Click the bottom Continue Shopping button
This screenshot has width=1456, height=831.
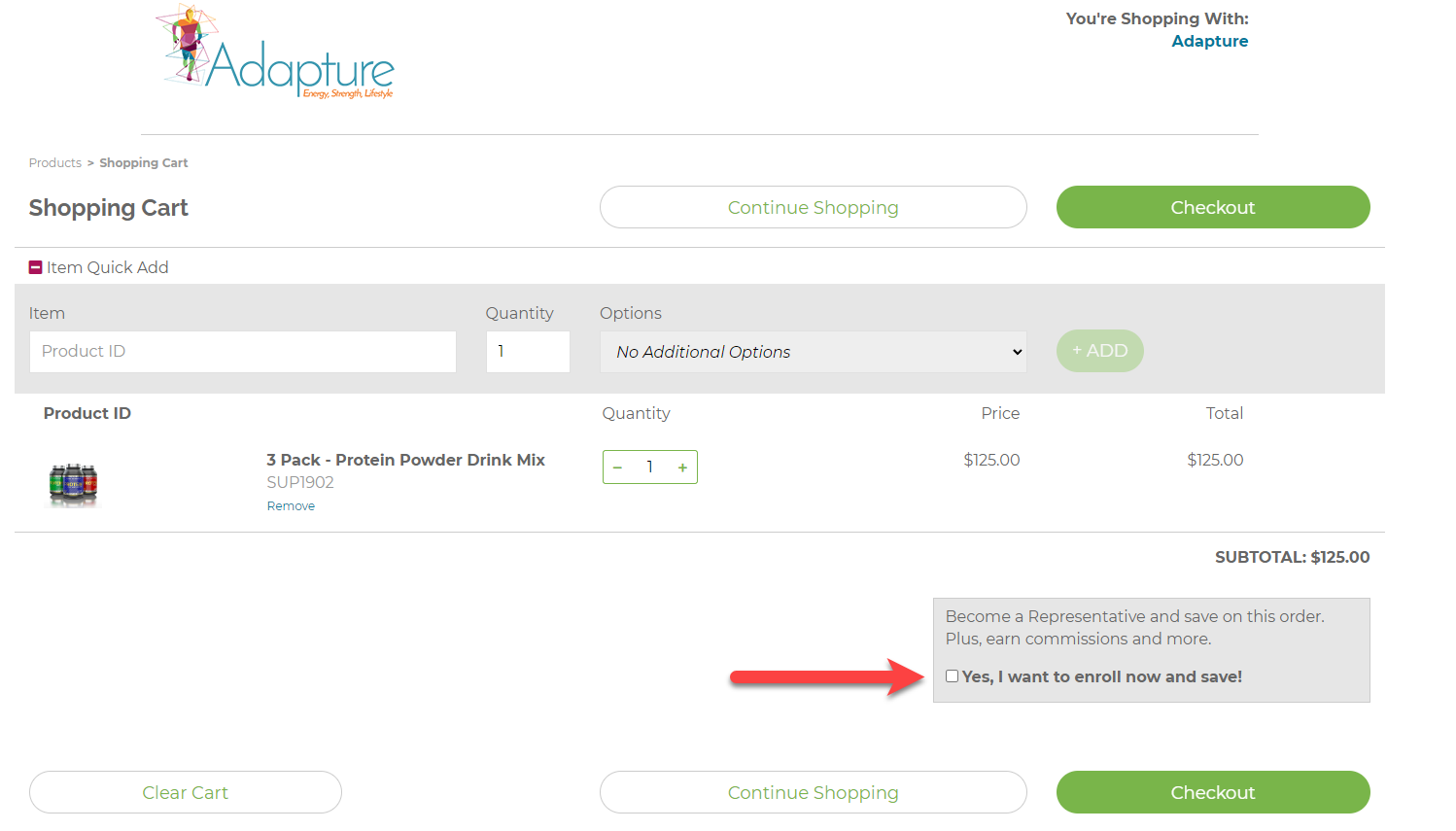pyautogui.click(x=813, y=792)
